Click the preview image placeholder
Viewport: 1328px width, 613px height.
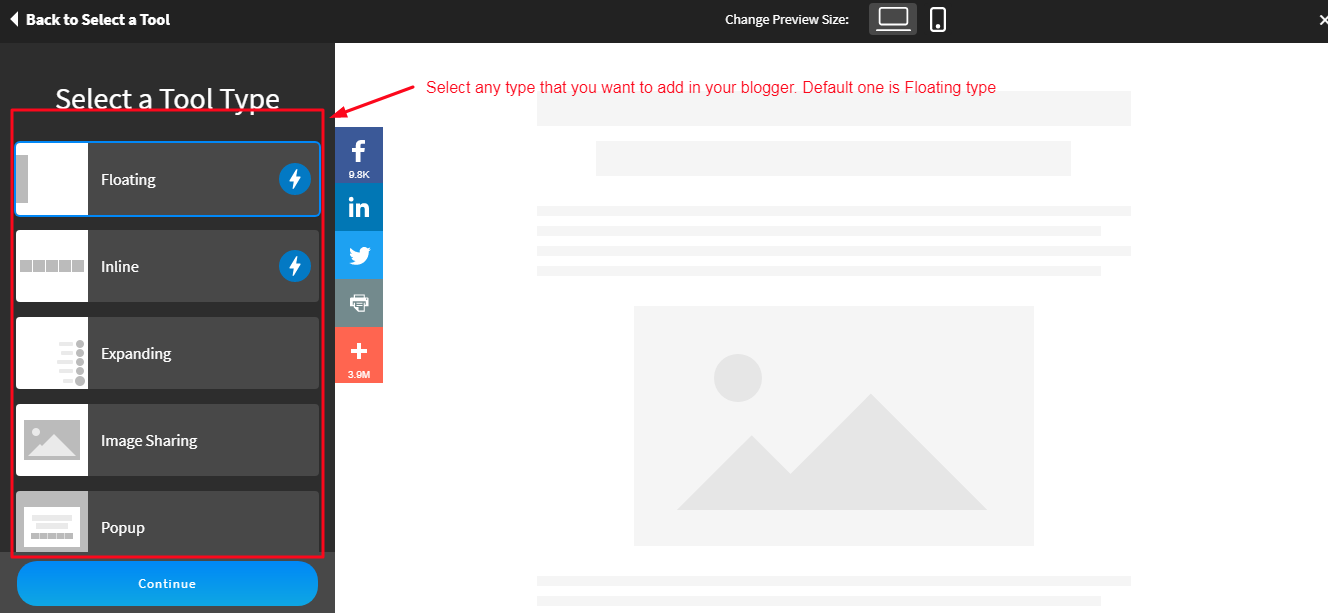click(x=833, y=426)
